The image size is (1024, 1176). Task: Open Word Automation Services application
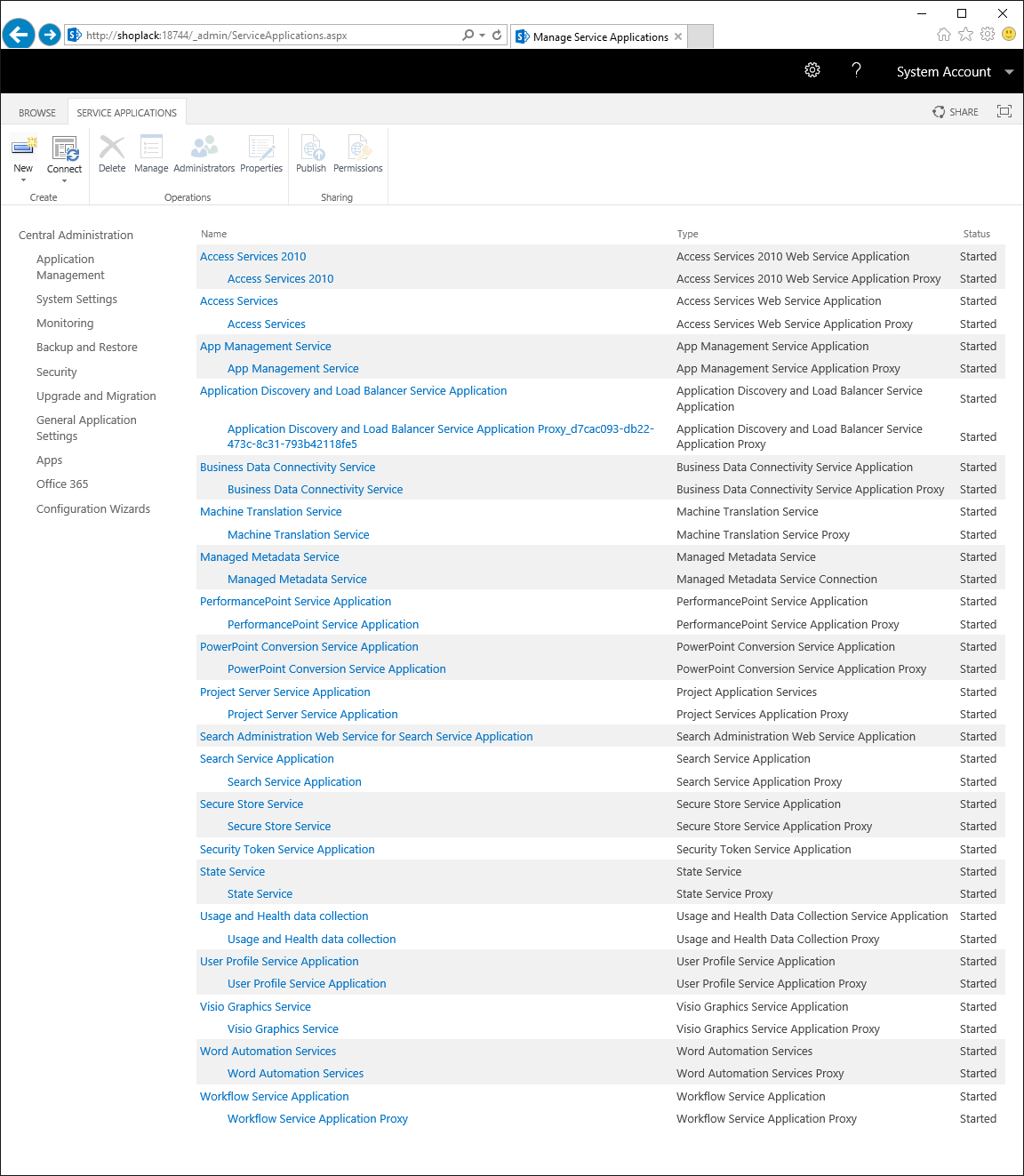(268, 1052)
